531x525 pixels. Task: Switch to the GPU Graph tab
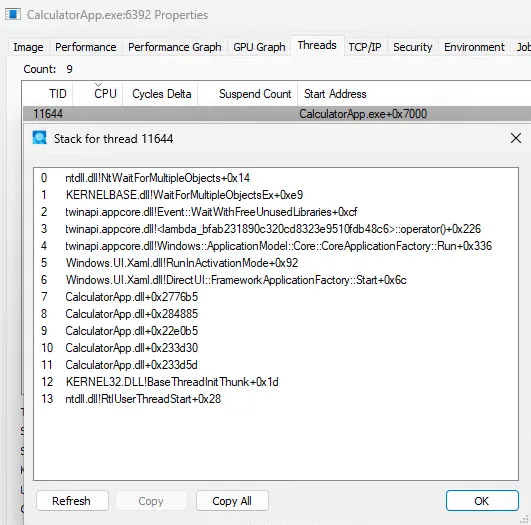pyautogui.click(x=259, y=47)
